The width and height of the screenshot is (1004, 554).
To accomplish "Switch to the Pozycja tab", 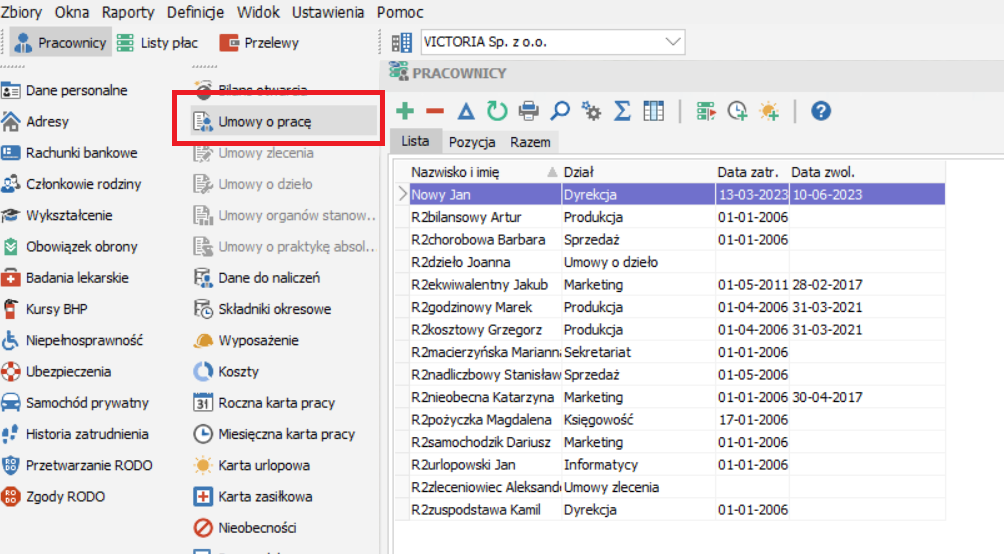I will tap(472, 142).
